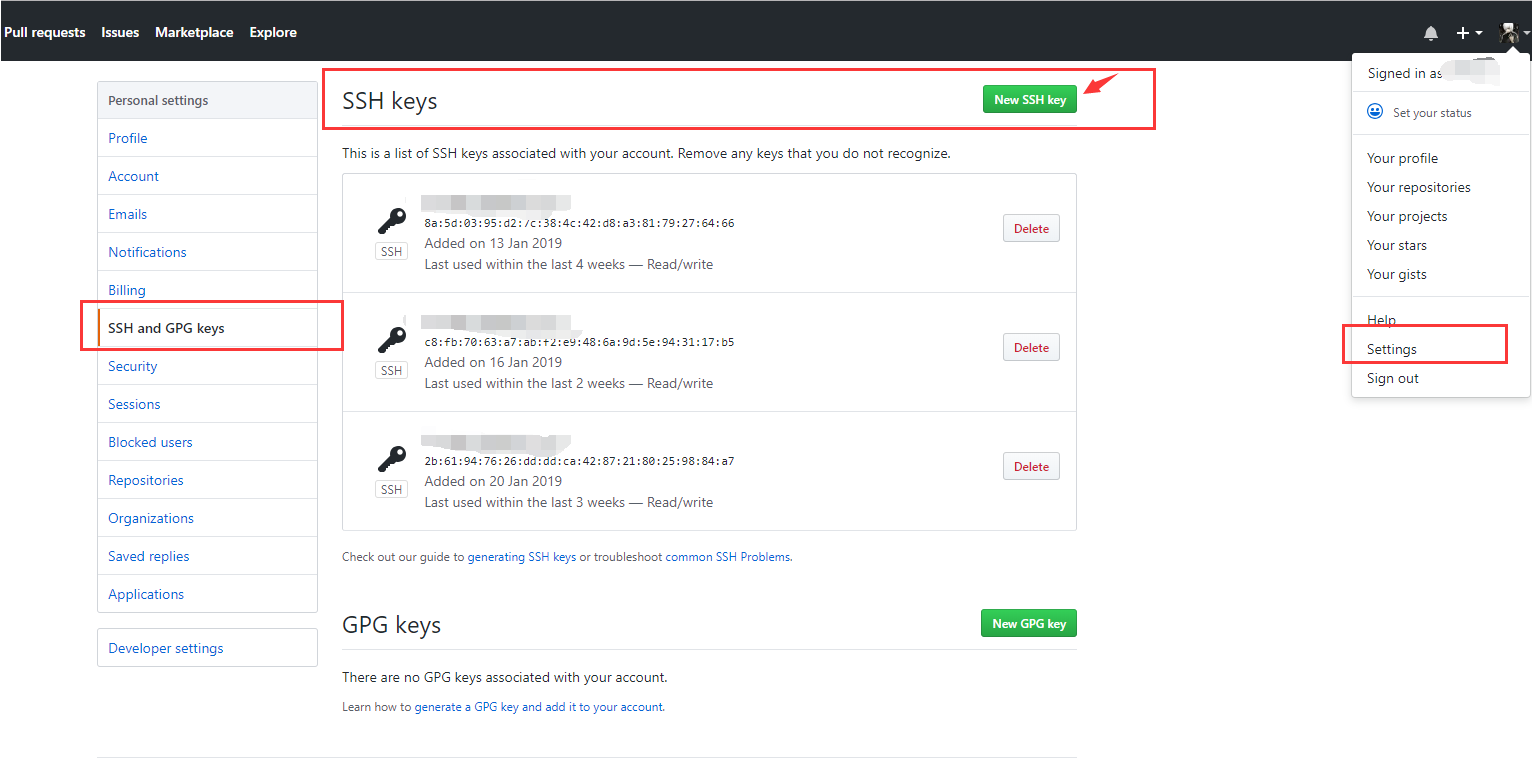This screenshot has width=1535, height=762.
Task: Open the notifications bell icon
Action: click(x=1431, y=33)
